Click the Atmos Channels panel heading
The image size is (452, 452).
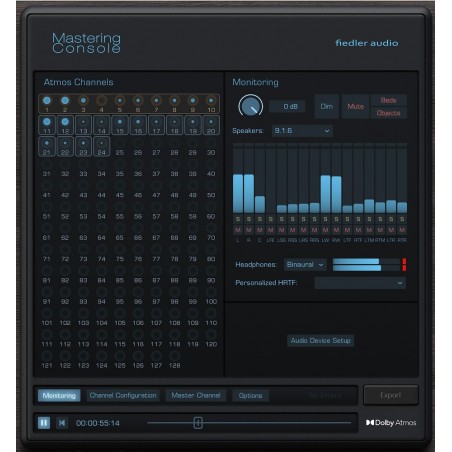tap(79, 82)
